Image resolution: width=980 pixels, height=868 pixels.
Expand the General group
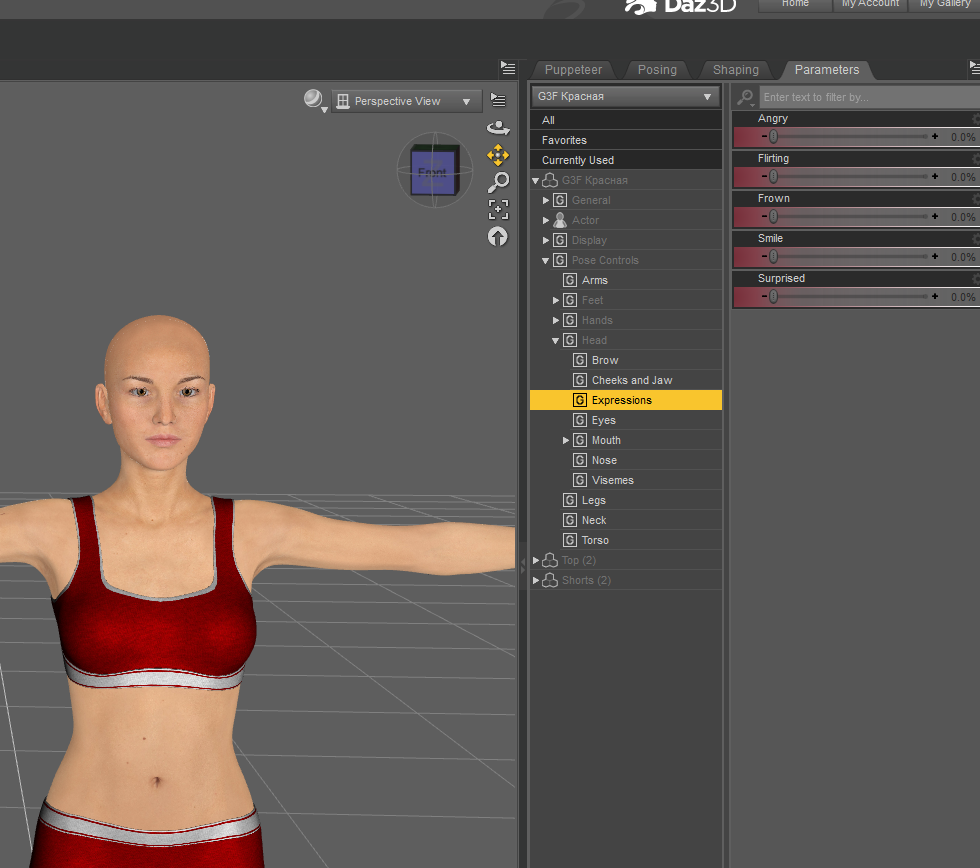pyautogui.click(x=546, y=201)
